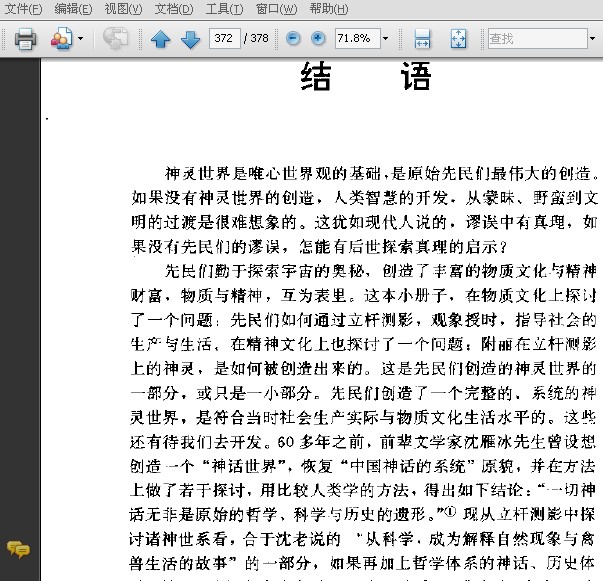
Task: Click the 71.8% zoom value field
Action: point(354,39)
